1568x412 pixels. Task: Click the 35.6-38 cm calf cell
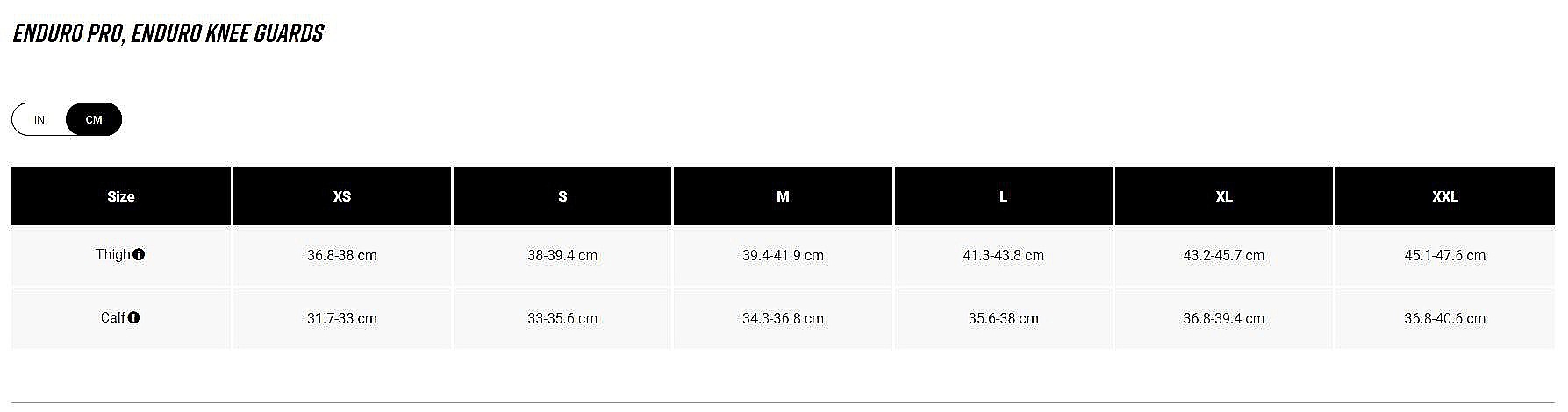[1003, 319]
